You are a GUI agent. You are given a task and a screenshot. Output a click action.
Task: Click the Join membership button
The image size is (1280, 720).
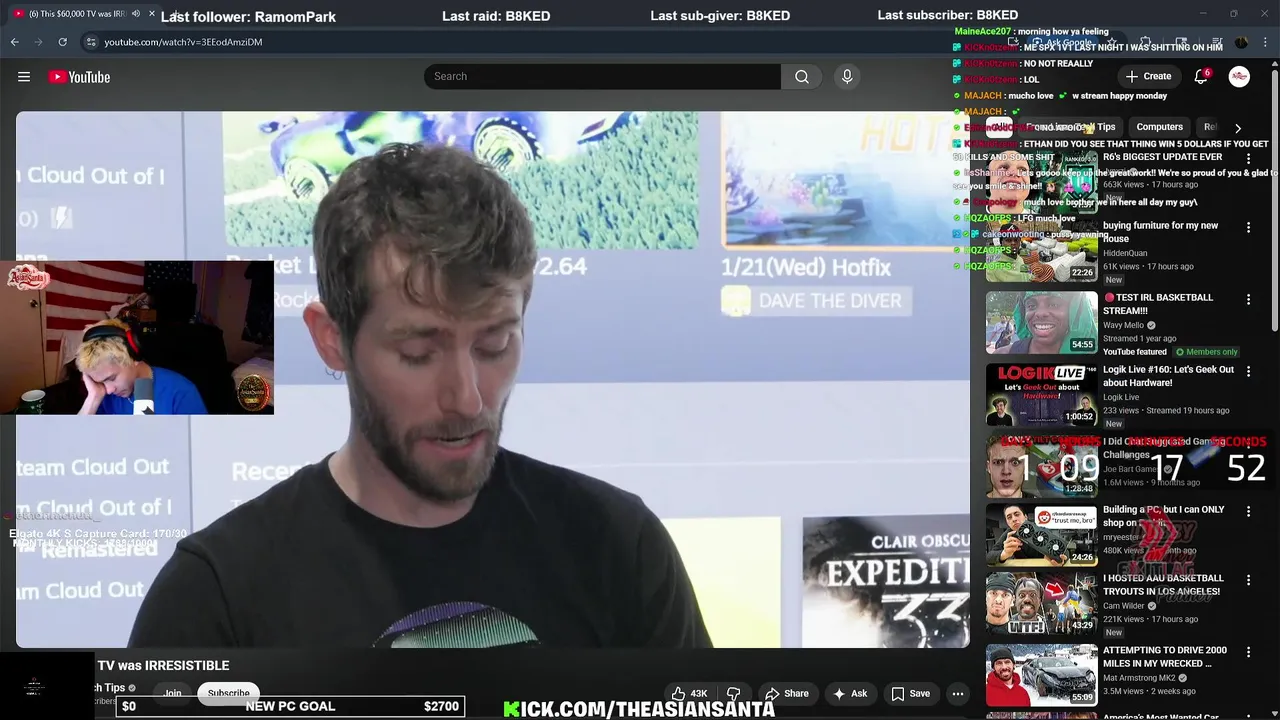click(x=173, y=693)
